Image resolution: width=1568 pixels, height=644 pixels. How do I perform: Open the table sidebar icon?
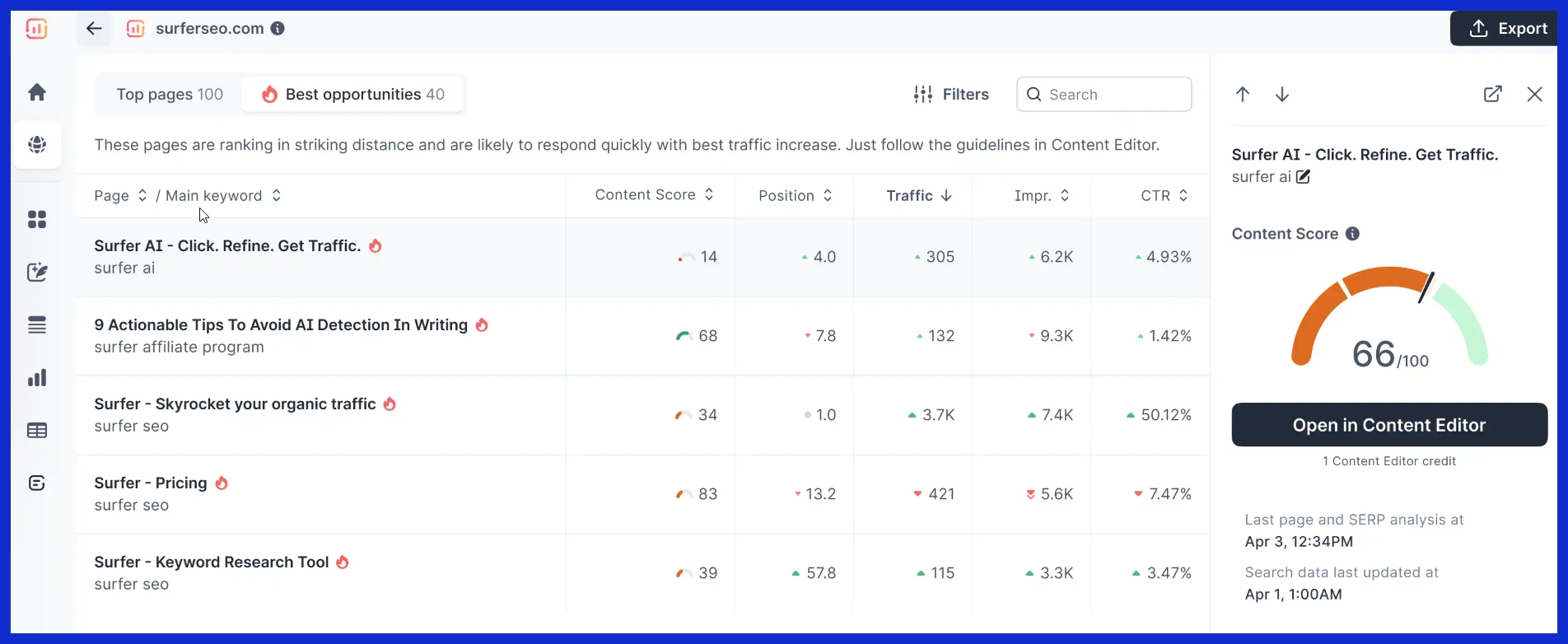click(37, 431)
